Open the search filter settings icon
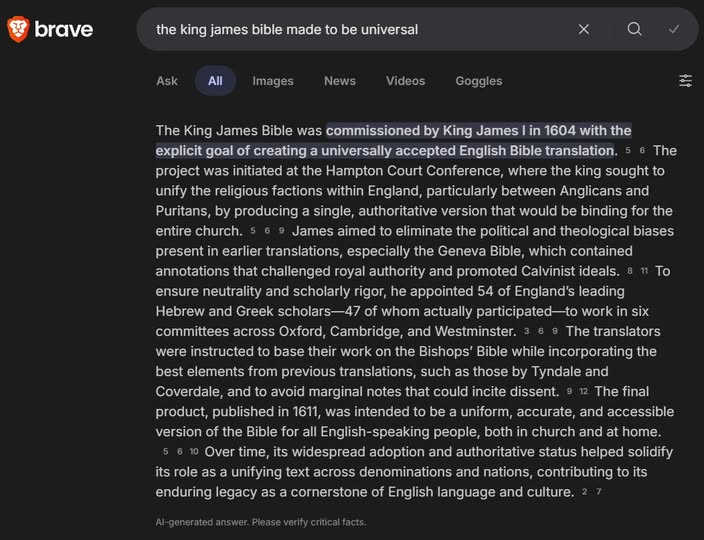The image size is (704, 540). tap(686, 81)
